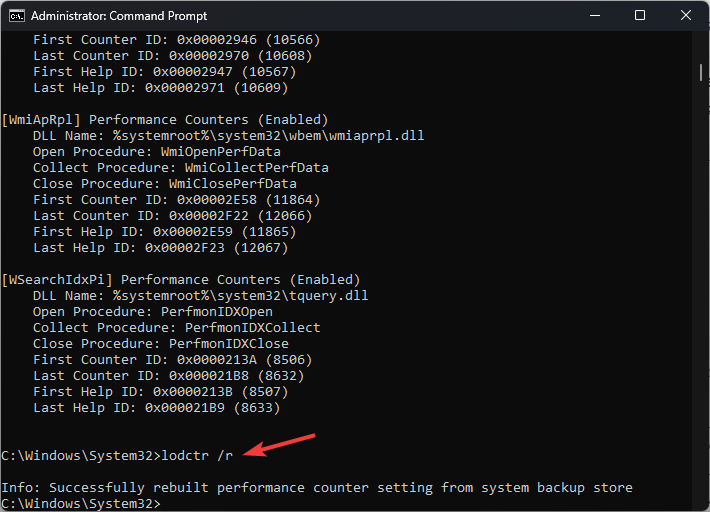Maximize the Command Prompt window
The height and width of the screenshot is (512, 710).
point(640,16)
